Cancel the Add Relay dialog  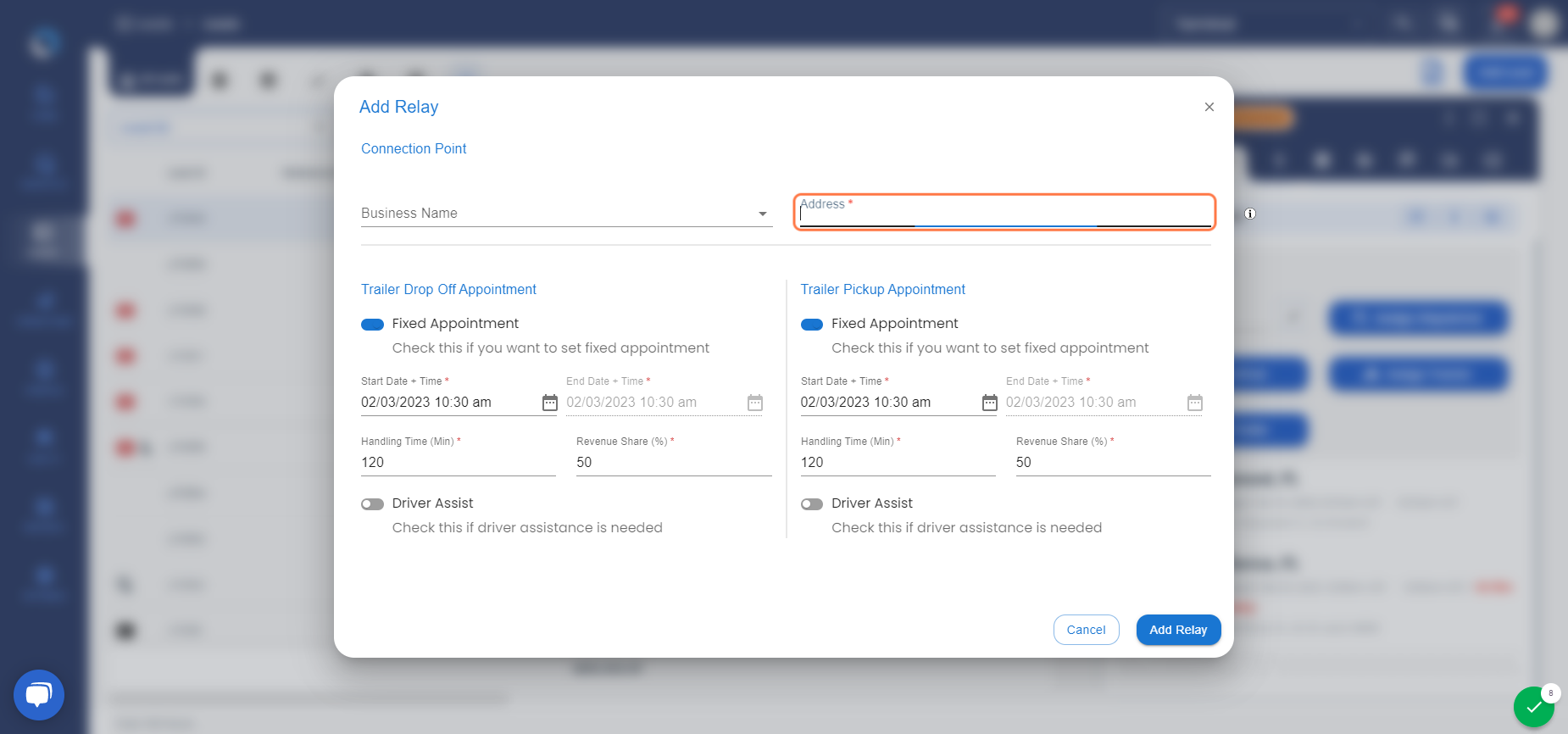click(1087, 630)
